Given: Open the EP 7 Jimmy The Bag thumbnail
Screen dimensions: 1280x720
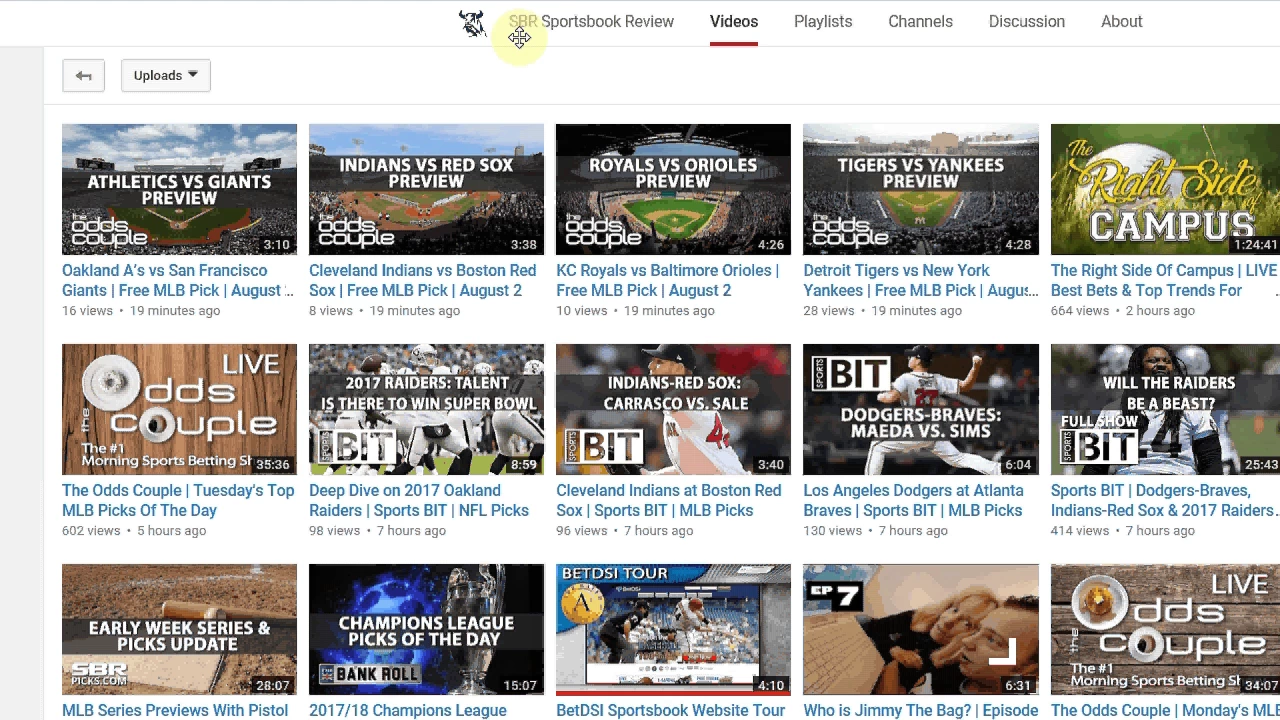Looking at the screenshot, I should [x=921, y=629].
